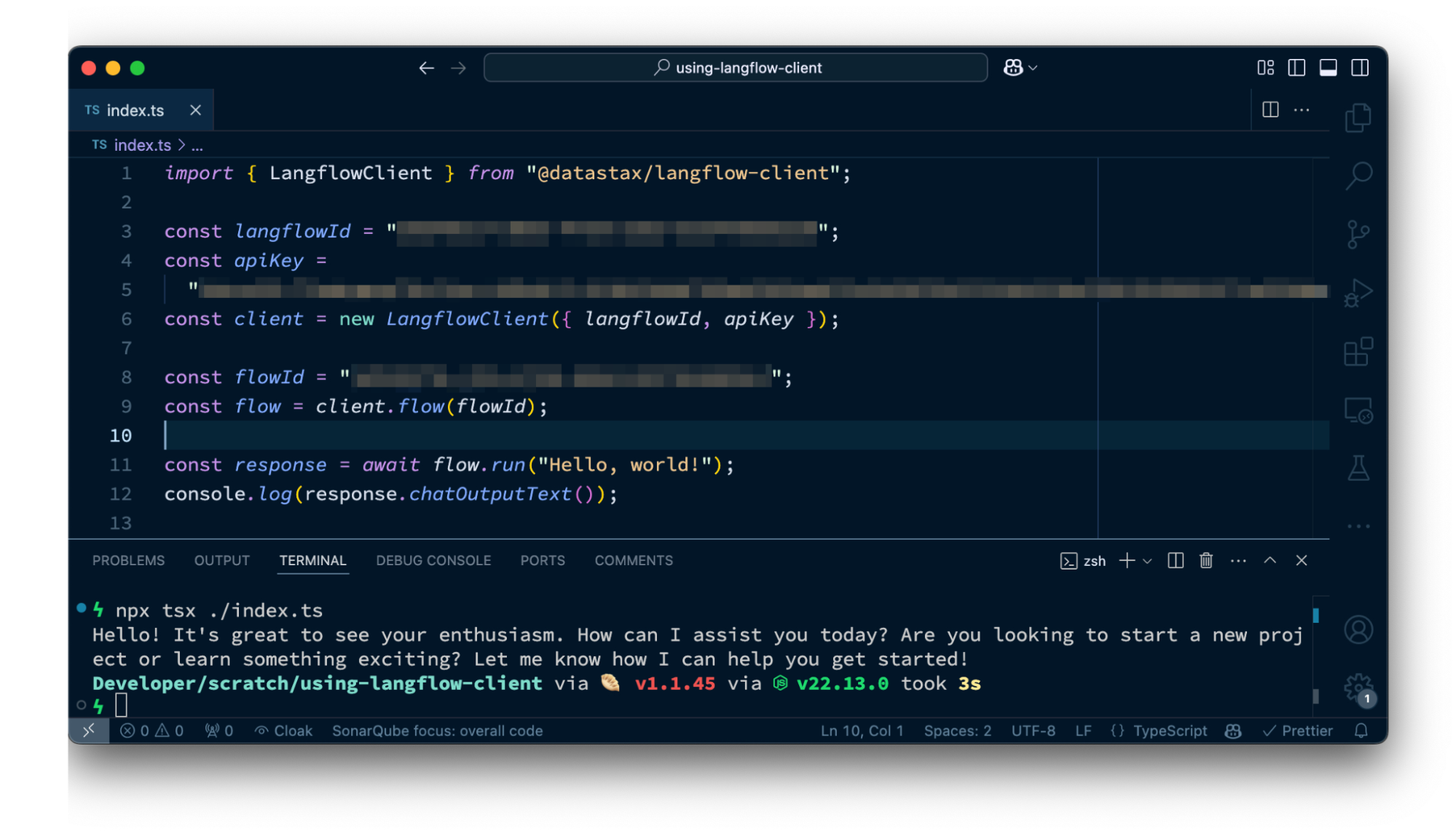This screenshot has width=1456, height=834.
Task: Open errors and warnings count in status bar
Action: coord(151,731)
